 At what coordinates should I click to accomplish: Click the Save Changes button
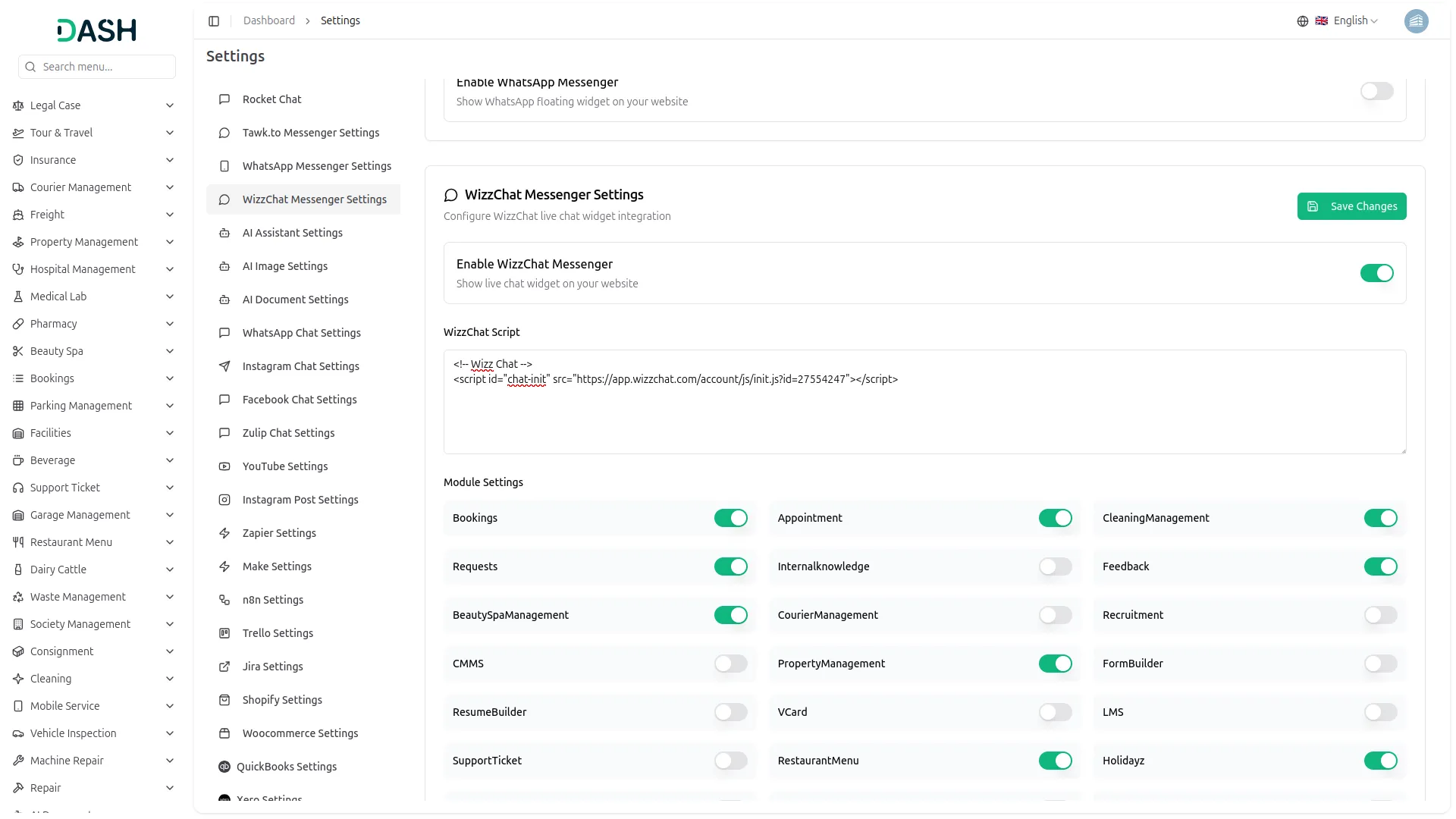tap(1351, 206)
